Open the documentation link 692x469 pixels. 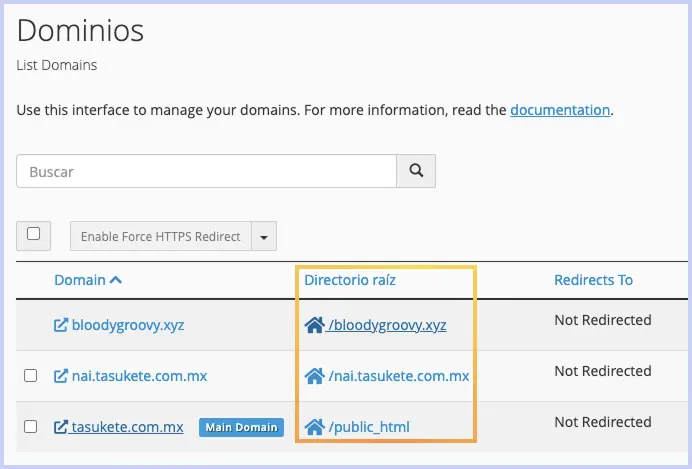(x=560, y=110)
